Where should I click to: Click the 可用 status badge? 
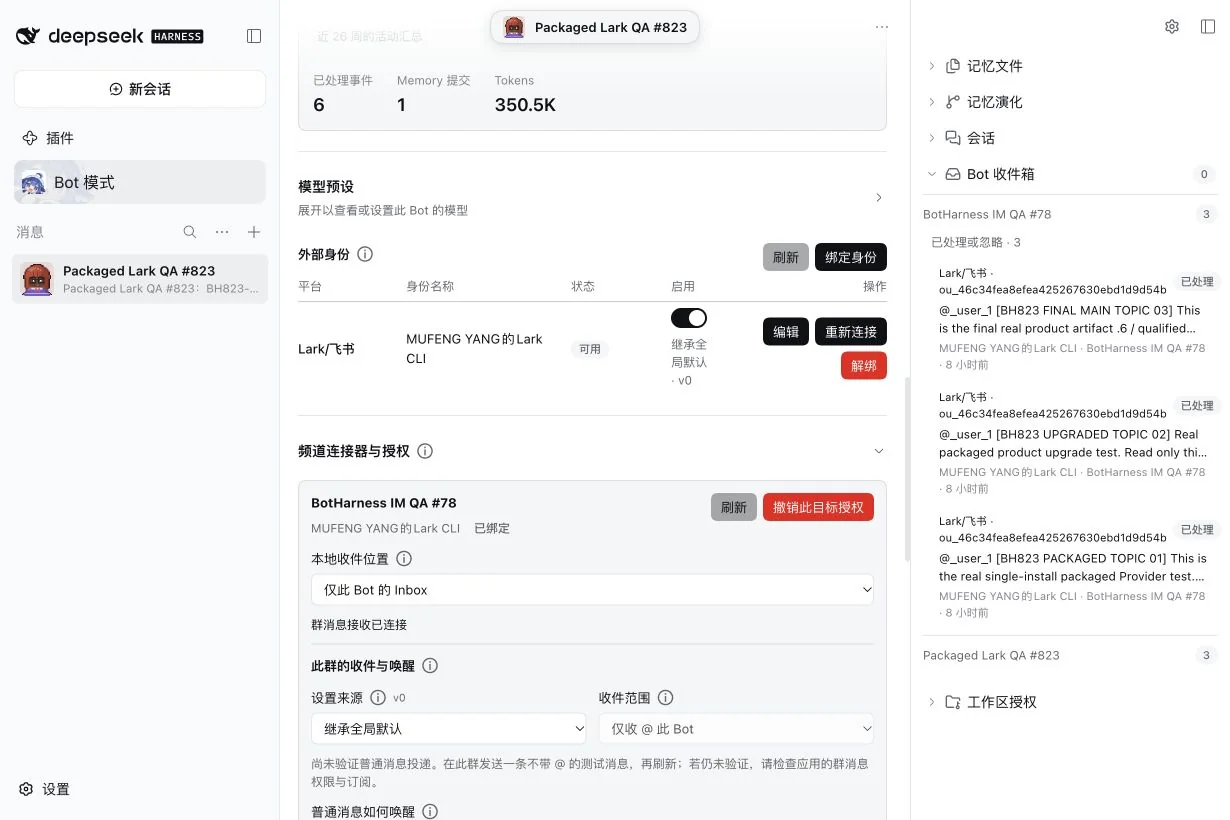(590, 349)
